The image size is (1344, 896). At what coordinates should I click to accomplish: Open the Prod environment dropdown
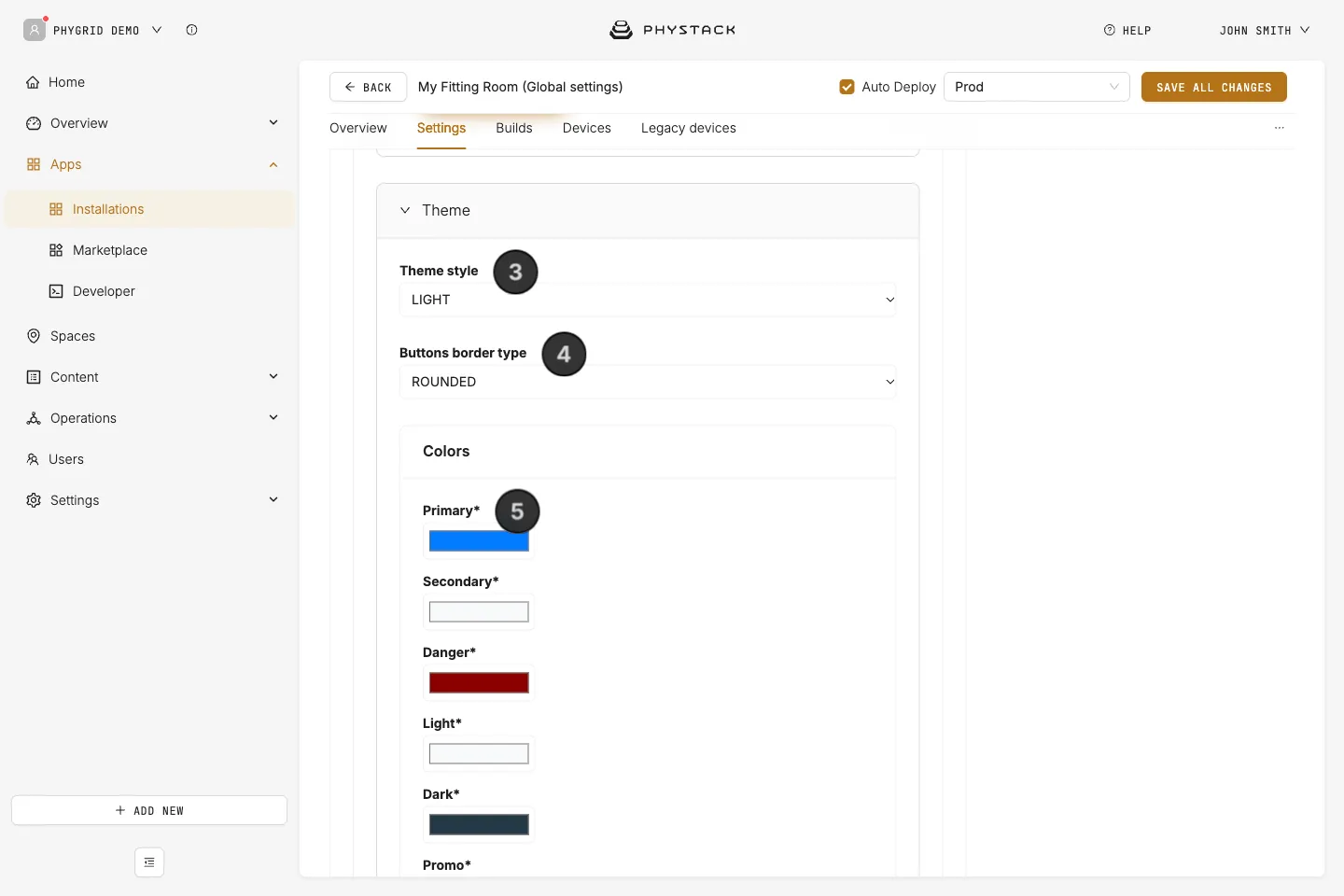point(1037,87)
